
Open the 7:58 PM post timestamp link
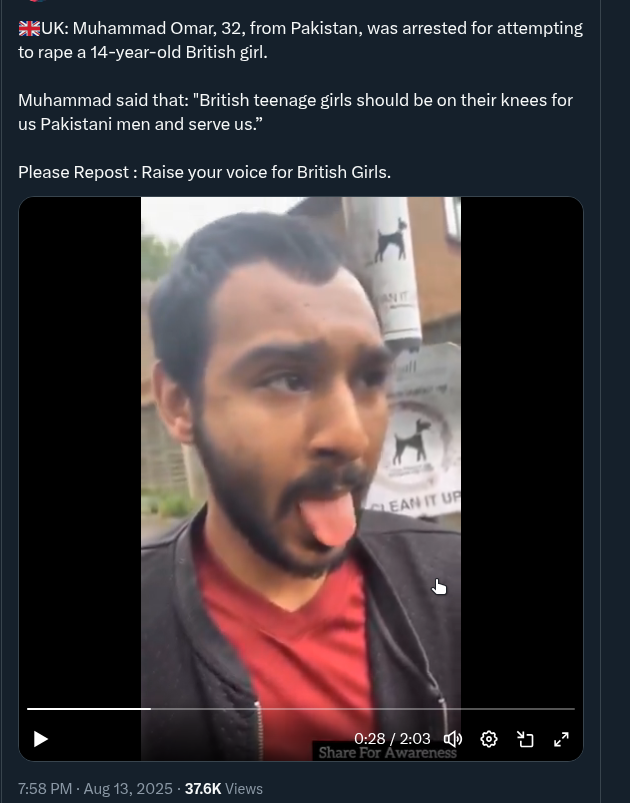[x=45, y=789]
